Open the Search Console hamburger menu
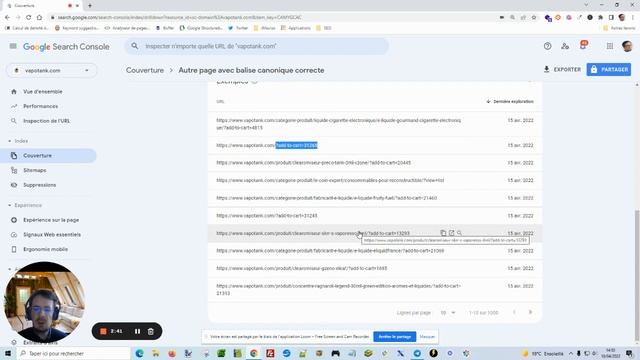640x360 pixels. tap(13, 46)
